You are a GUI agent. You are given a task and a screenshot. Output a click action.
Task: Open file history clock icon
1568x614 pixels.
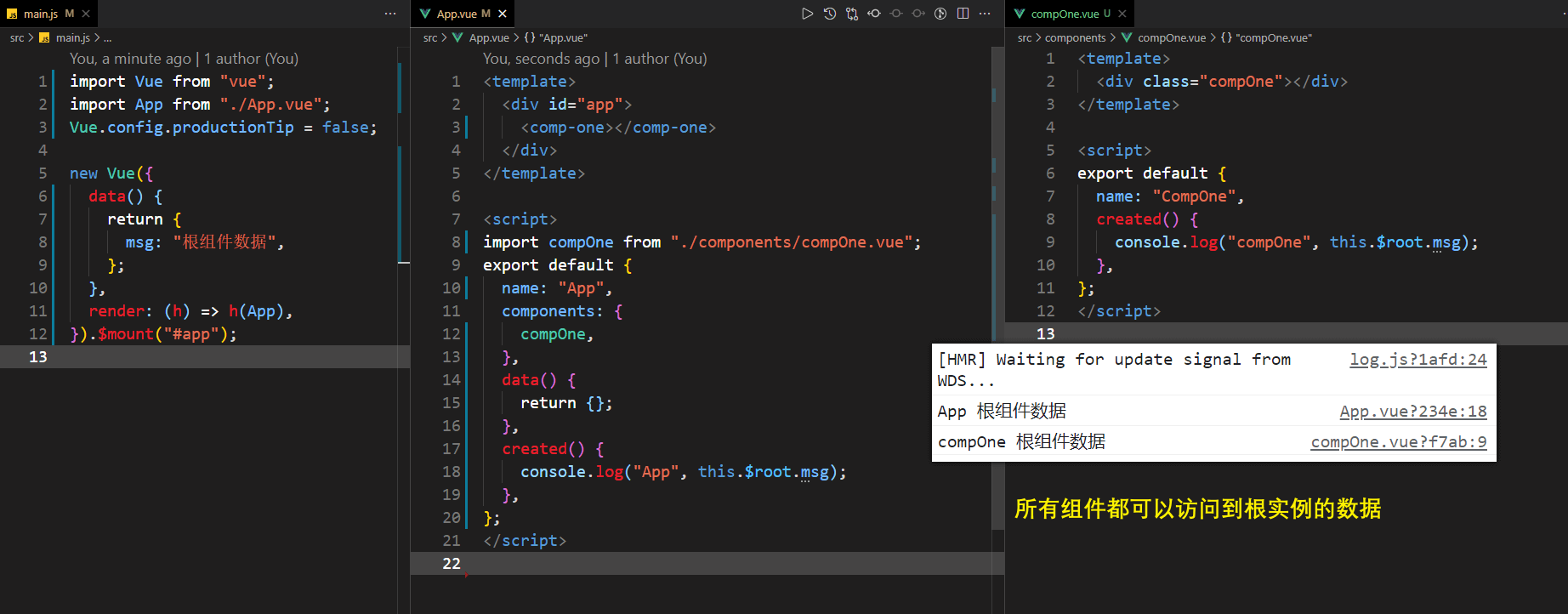(829, 14)
